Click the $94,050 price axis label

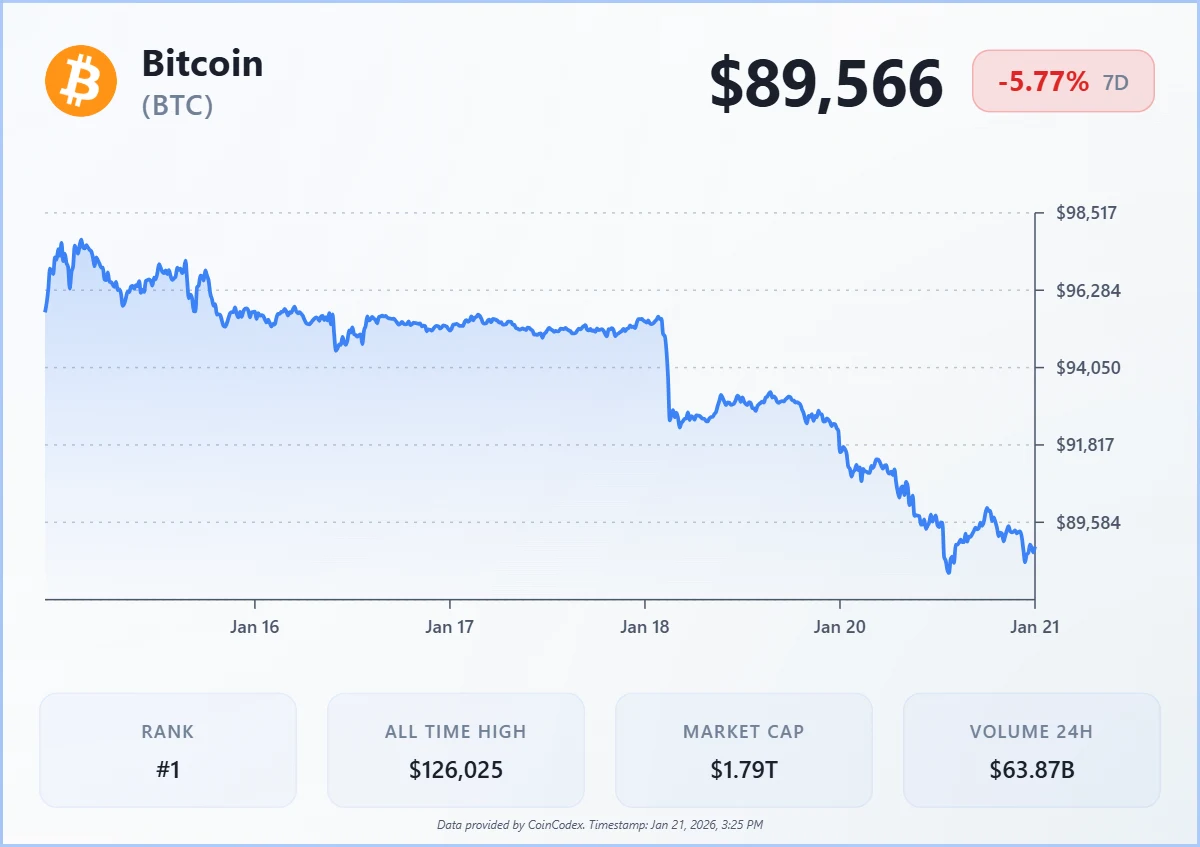(1087, 368)
